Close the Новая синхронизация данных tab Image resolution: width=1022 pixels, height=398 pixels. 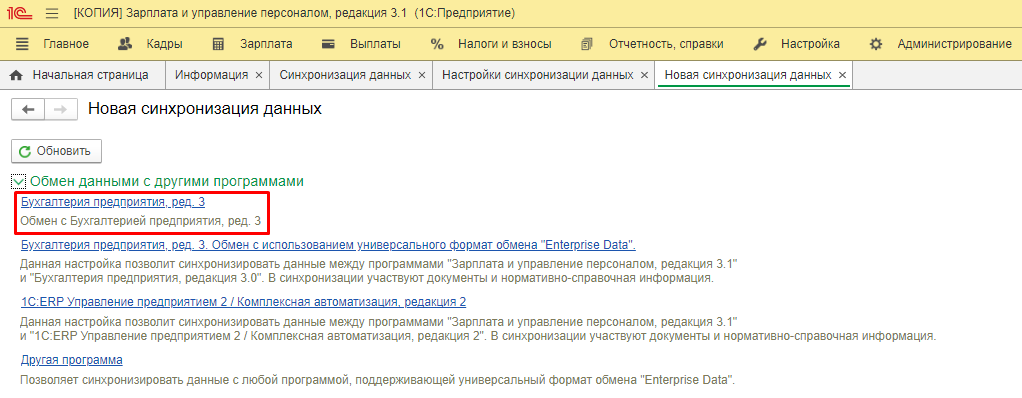click(842, 76)
